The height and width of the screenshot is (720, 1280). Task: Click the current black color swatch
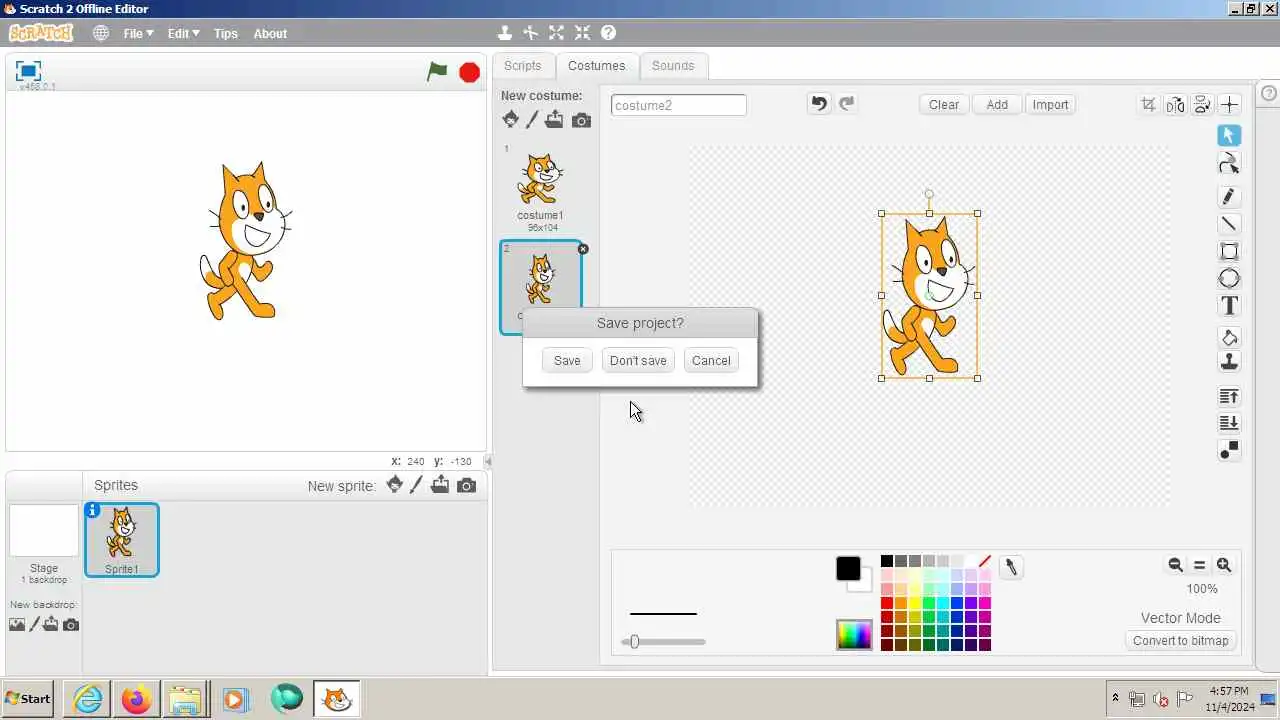(x=848, y=569)
